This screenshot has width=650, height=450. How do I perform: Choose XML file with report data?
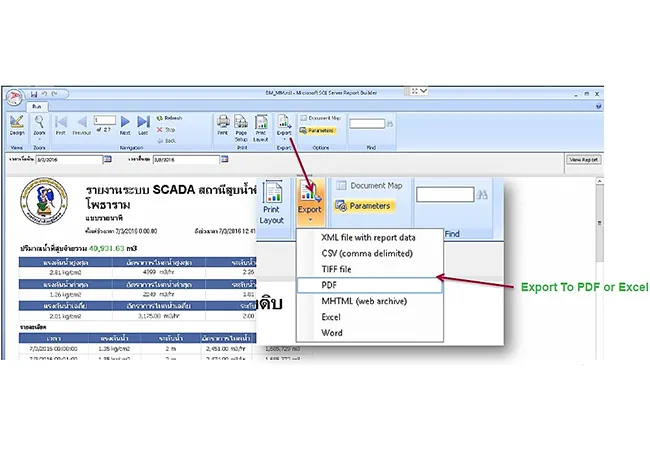[370, 237]
